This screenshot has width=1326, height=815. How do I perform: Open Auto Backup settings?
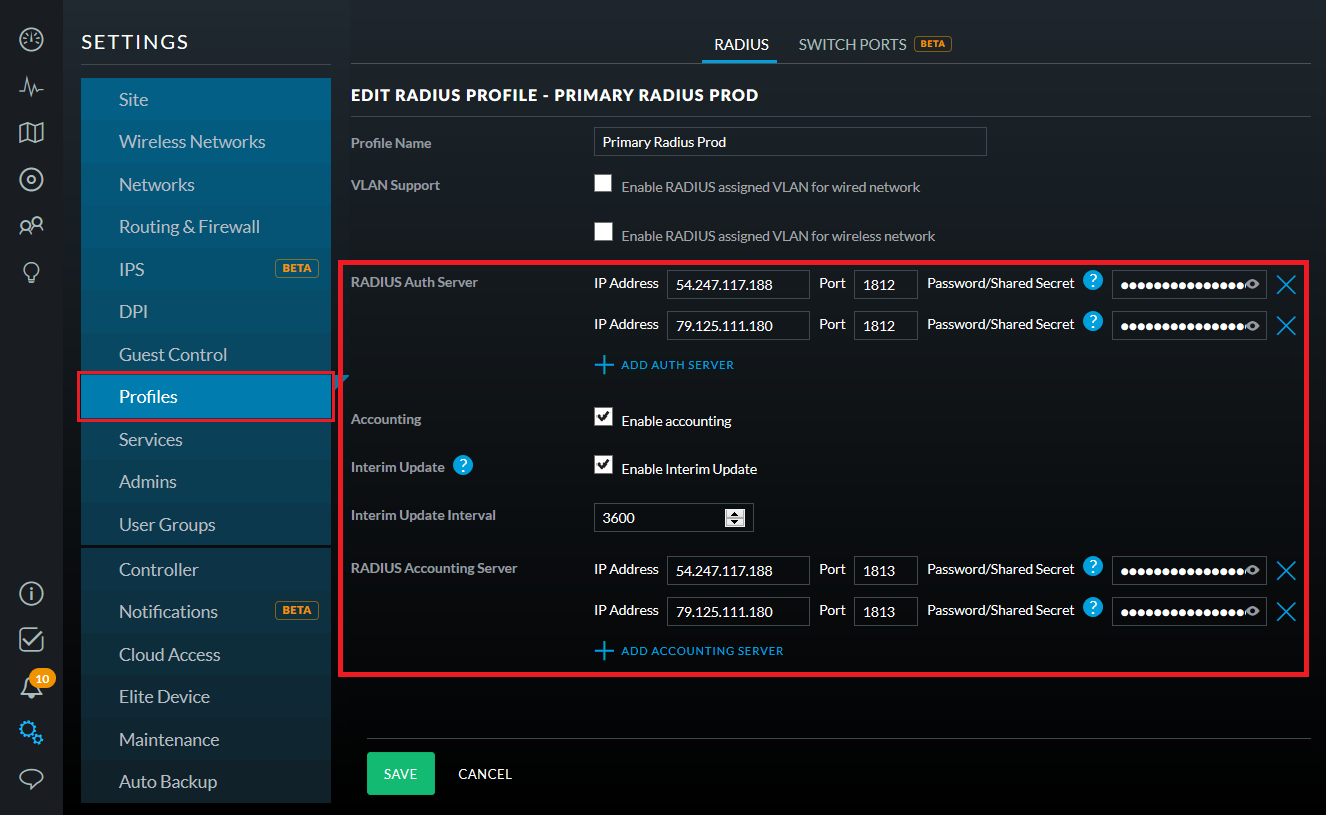[x=206, y=782]
